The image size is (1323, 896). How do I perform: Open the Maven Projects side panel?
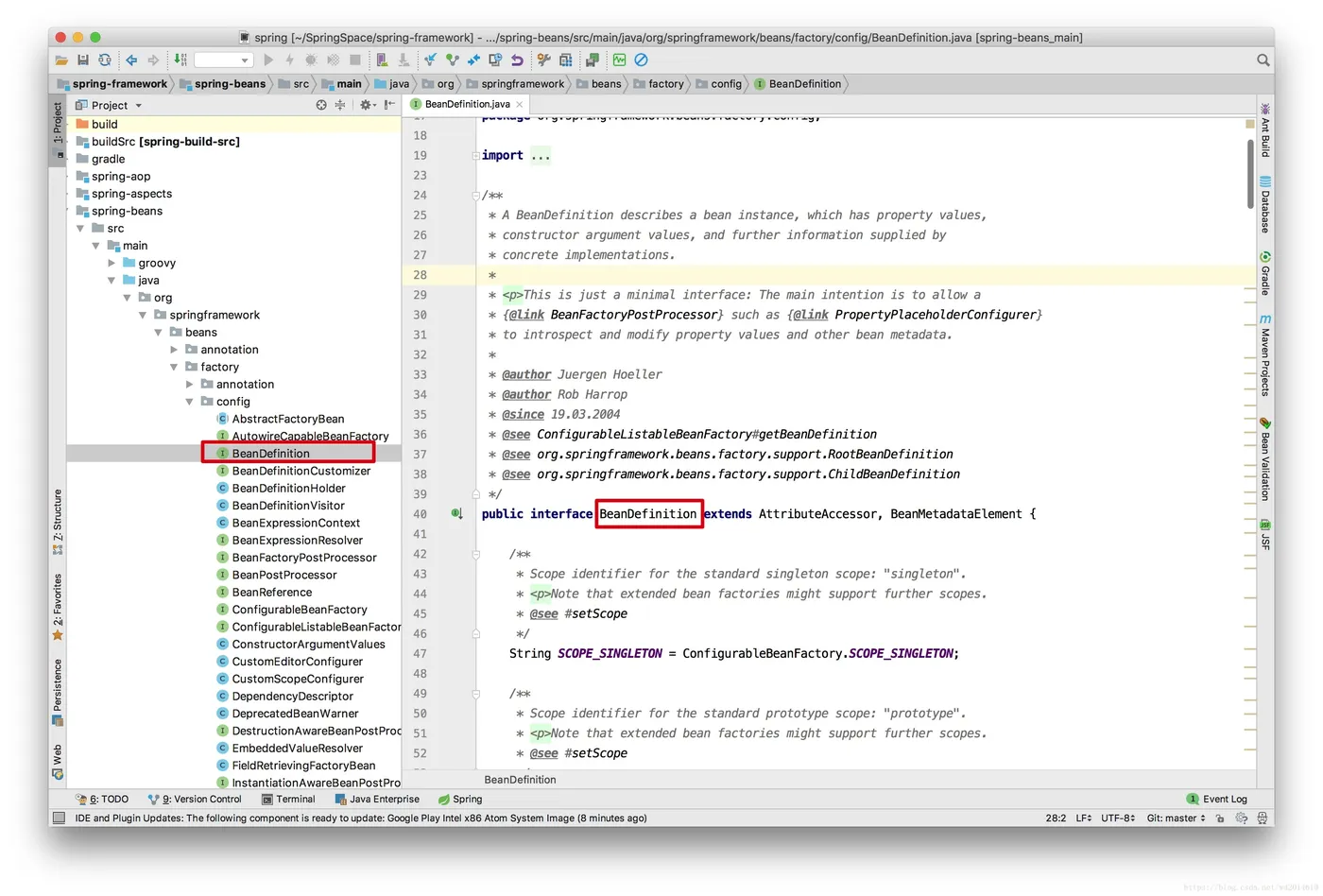[x=1265, y=354]
